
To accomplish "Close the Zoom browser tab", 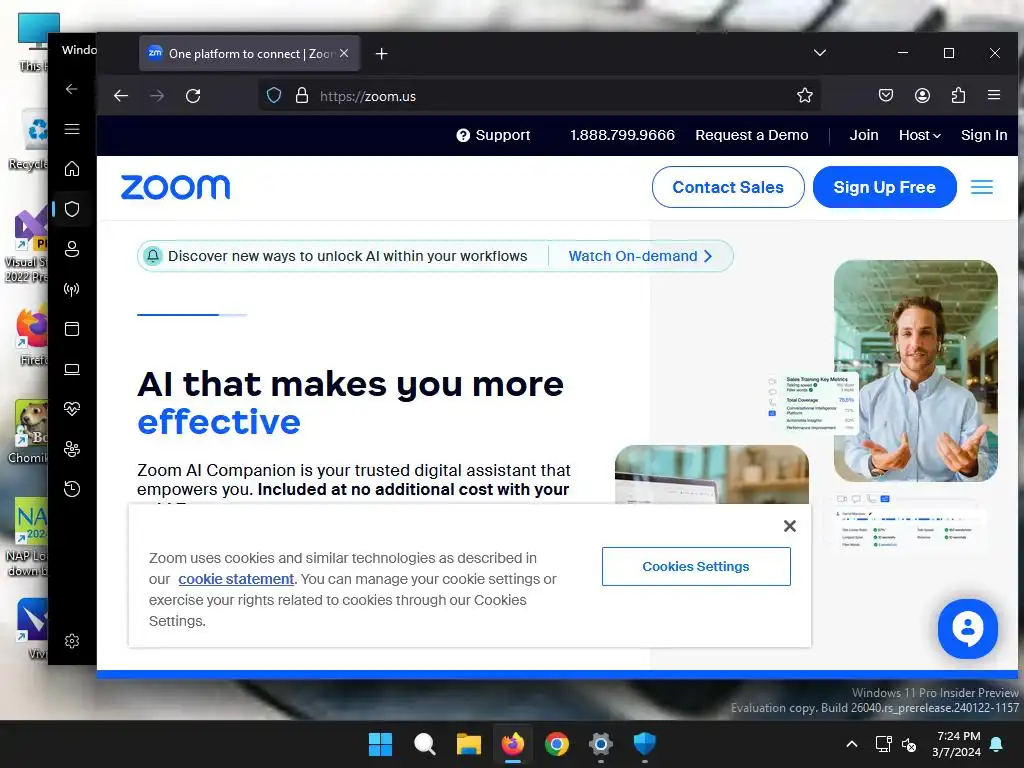I will click(344, 53).
